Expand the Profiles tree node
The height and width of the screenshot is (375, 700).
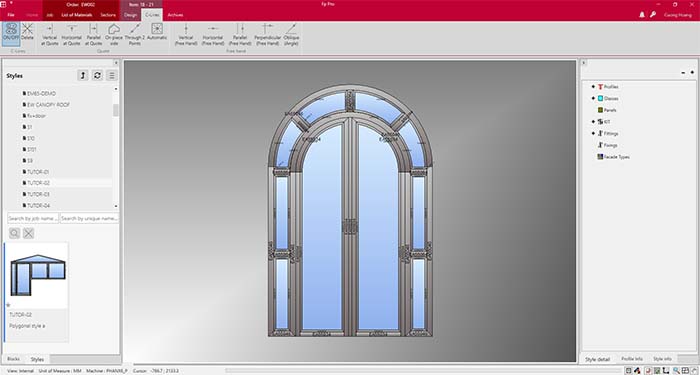(x=593, y=87)
